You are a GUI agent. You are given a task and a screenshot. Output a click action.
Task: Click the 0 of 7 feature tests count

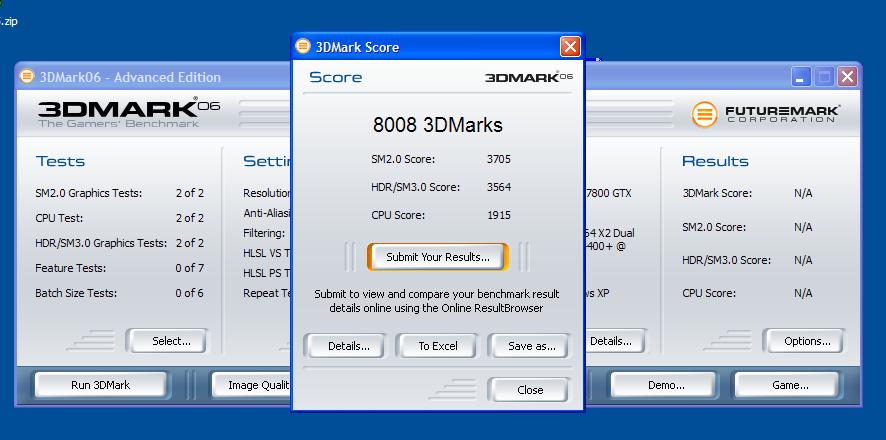(x=189, y=268)
